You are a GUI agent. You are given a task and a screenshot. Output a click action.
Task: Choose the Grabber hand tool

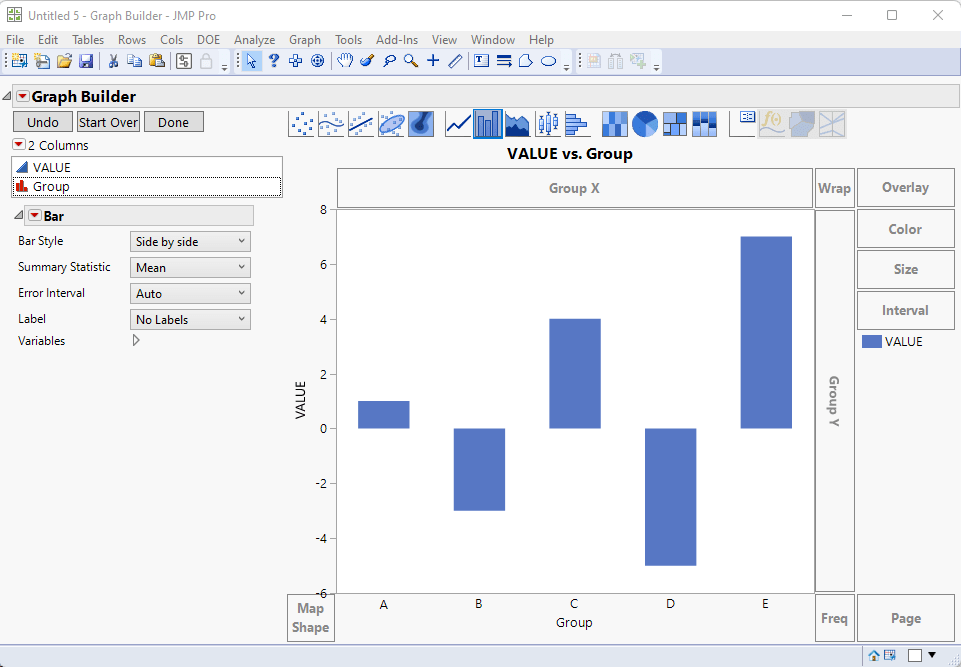[345, 61]
